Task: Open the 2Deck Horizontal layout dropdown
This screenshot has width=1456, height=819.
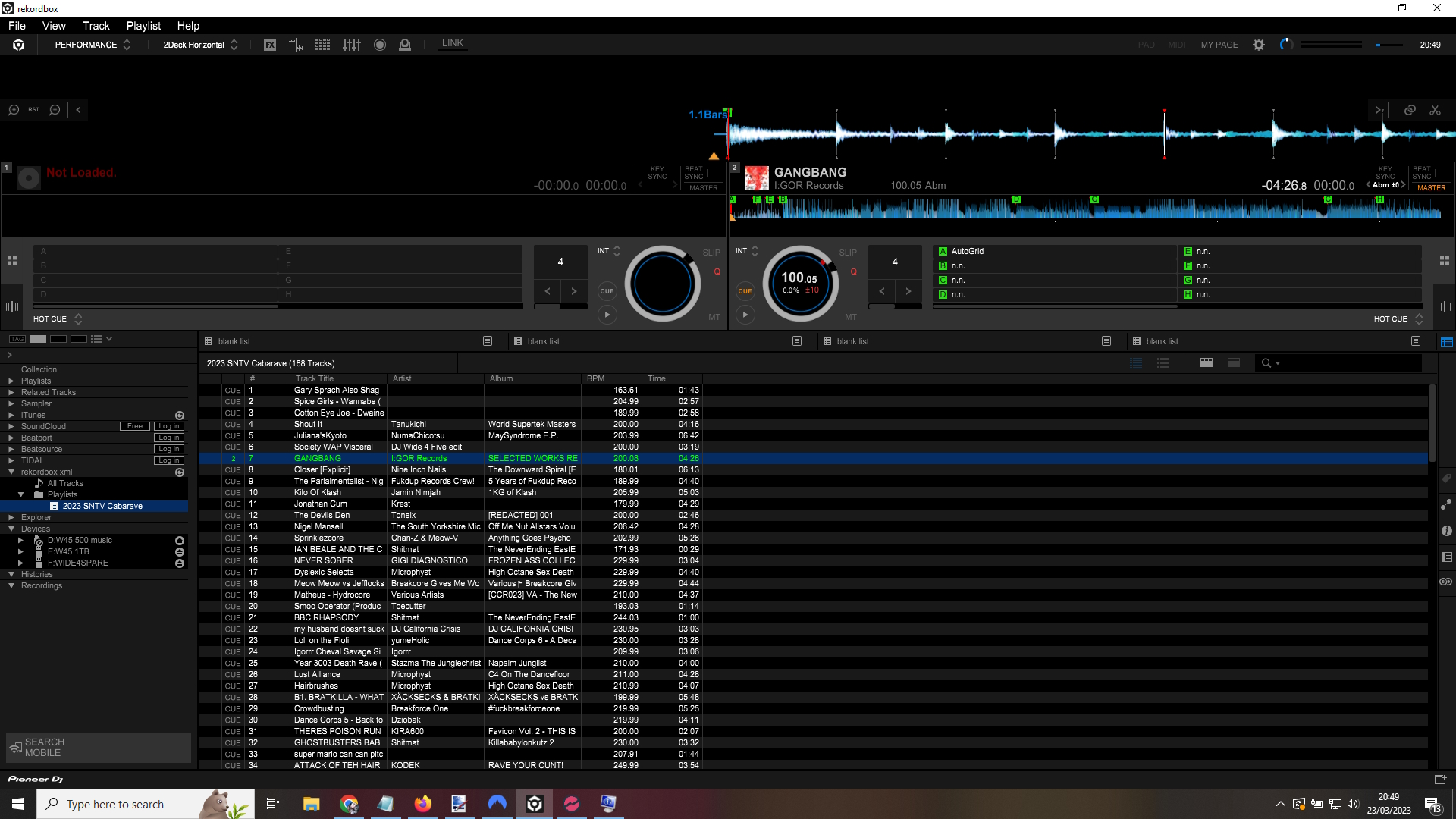Action: tap(200, 45)
